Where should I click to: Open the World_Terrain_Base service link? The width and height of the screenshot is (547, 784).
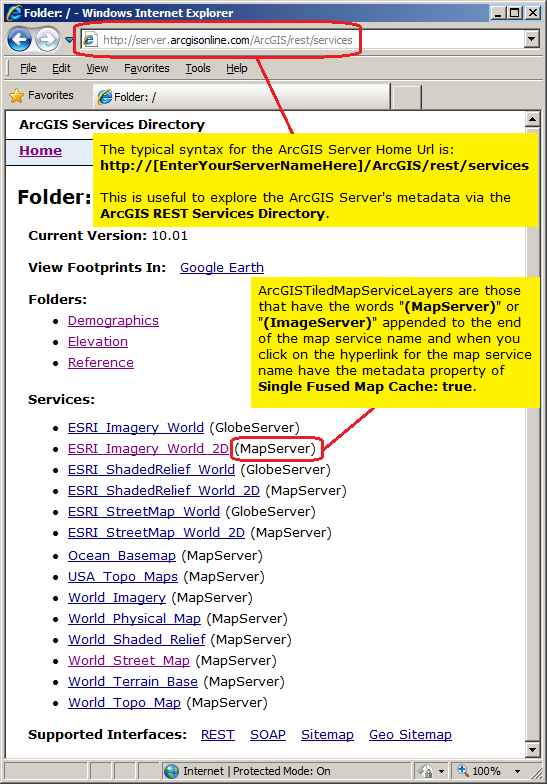tap(133, 682)
